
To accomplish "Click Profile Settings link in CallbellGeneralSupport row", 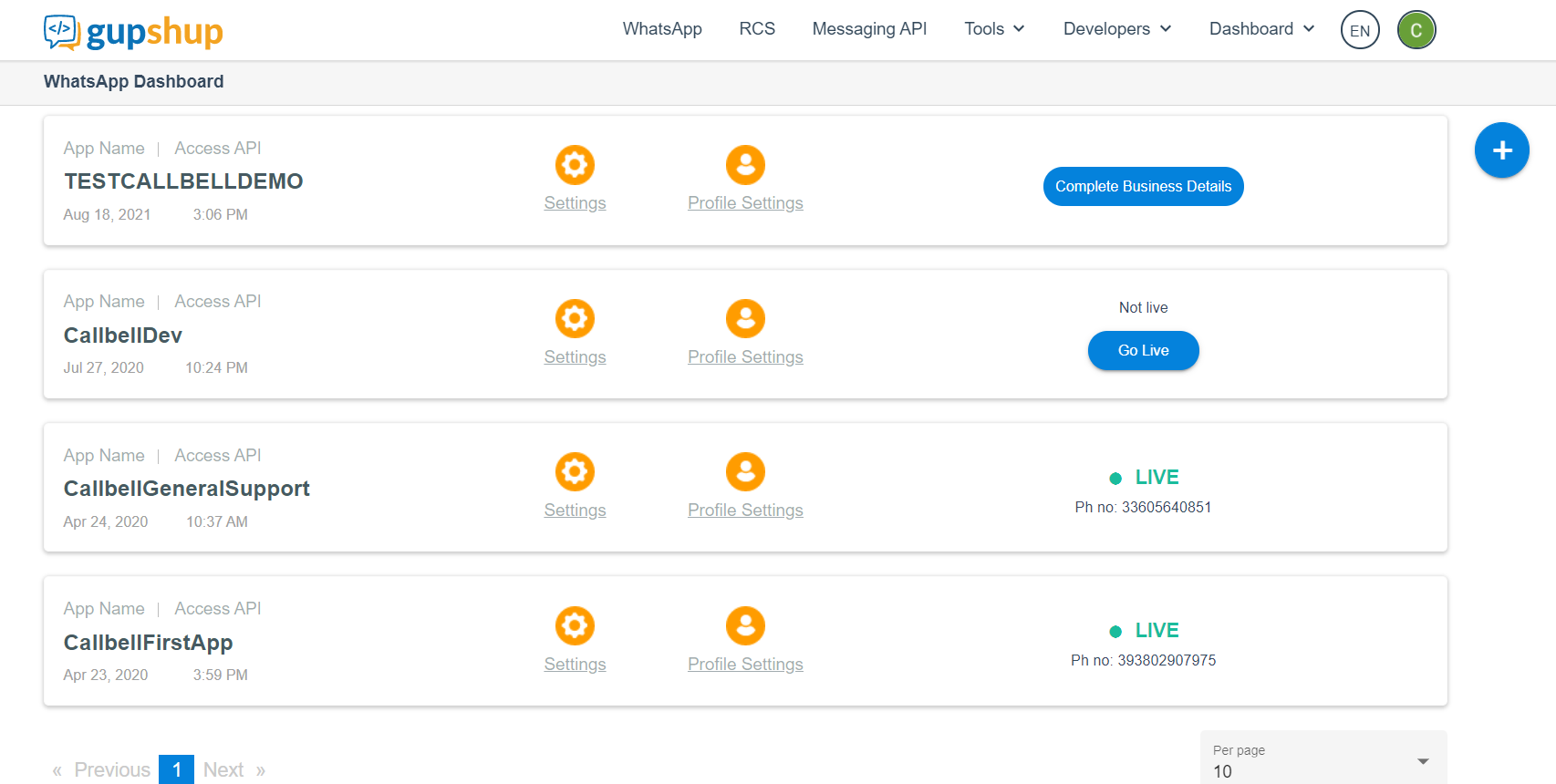I will click(x=745, y=511).
